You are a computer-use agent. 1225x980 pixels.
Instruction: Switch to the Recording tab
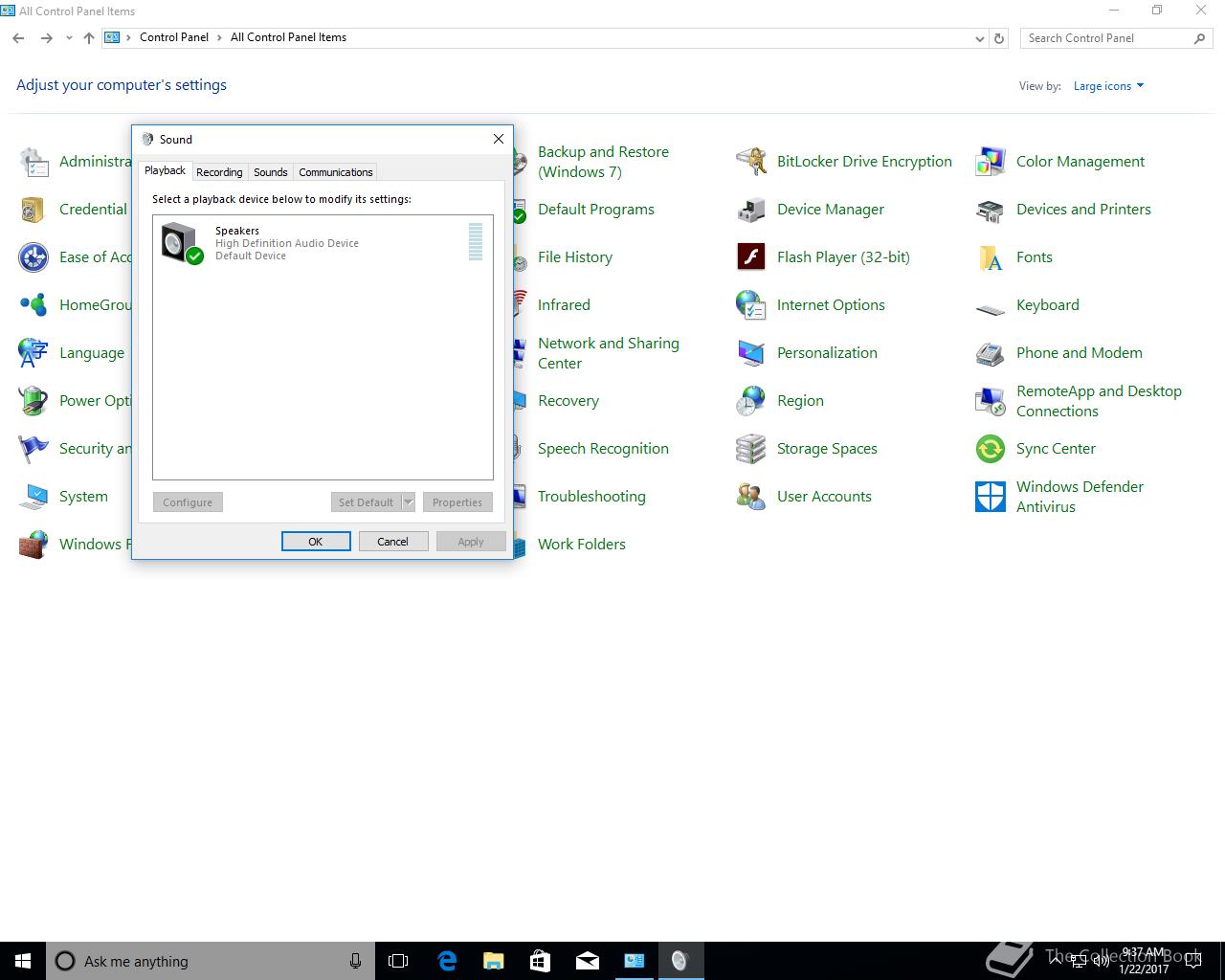point(219,172)
